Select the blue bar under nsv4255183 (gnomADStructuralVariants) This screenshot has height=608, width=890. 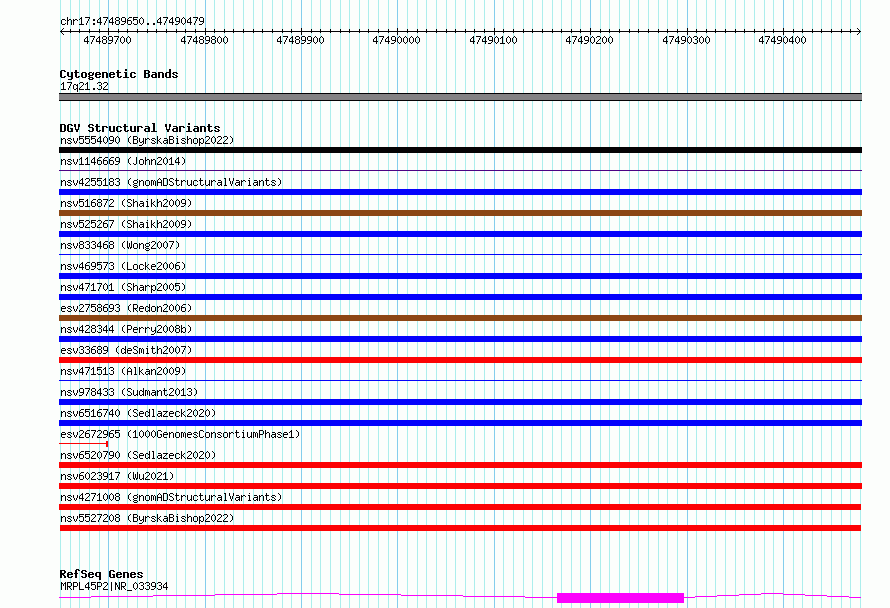pyautogui.click(x=460, y=192)
